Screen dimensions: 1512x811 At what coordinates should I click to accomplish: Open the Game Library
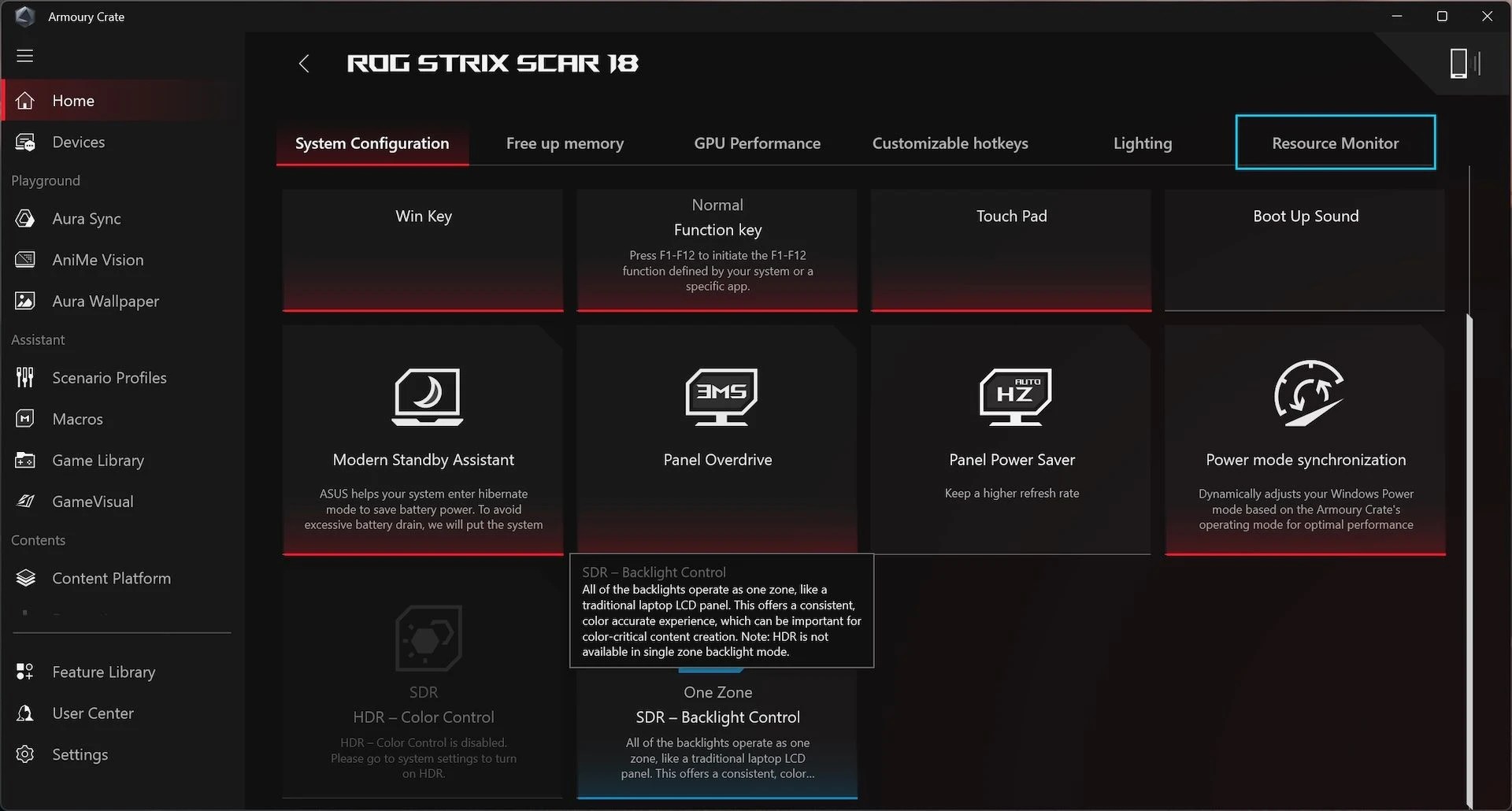[98, 460]
